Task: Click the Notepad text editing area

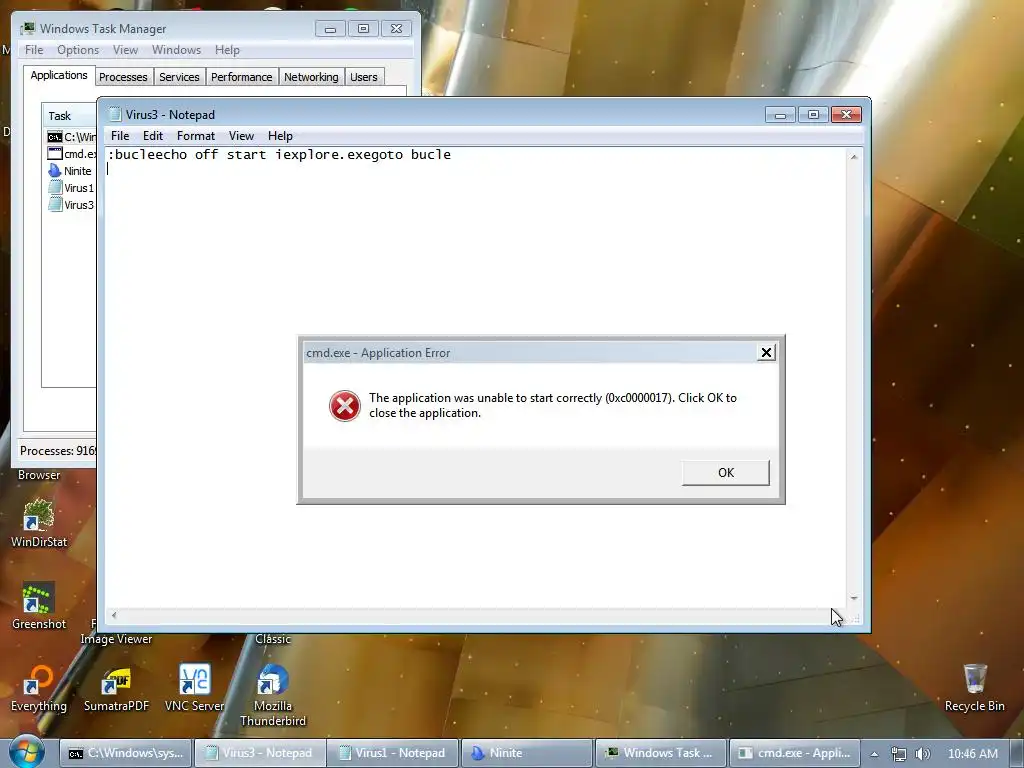Action: tap(475, 377)
